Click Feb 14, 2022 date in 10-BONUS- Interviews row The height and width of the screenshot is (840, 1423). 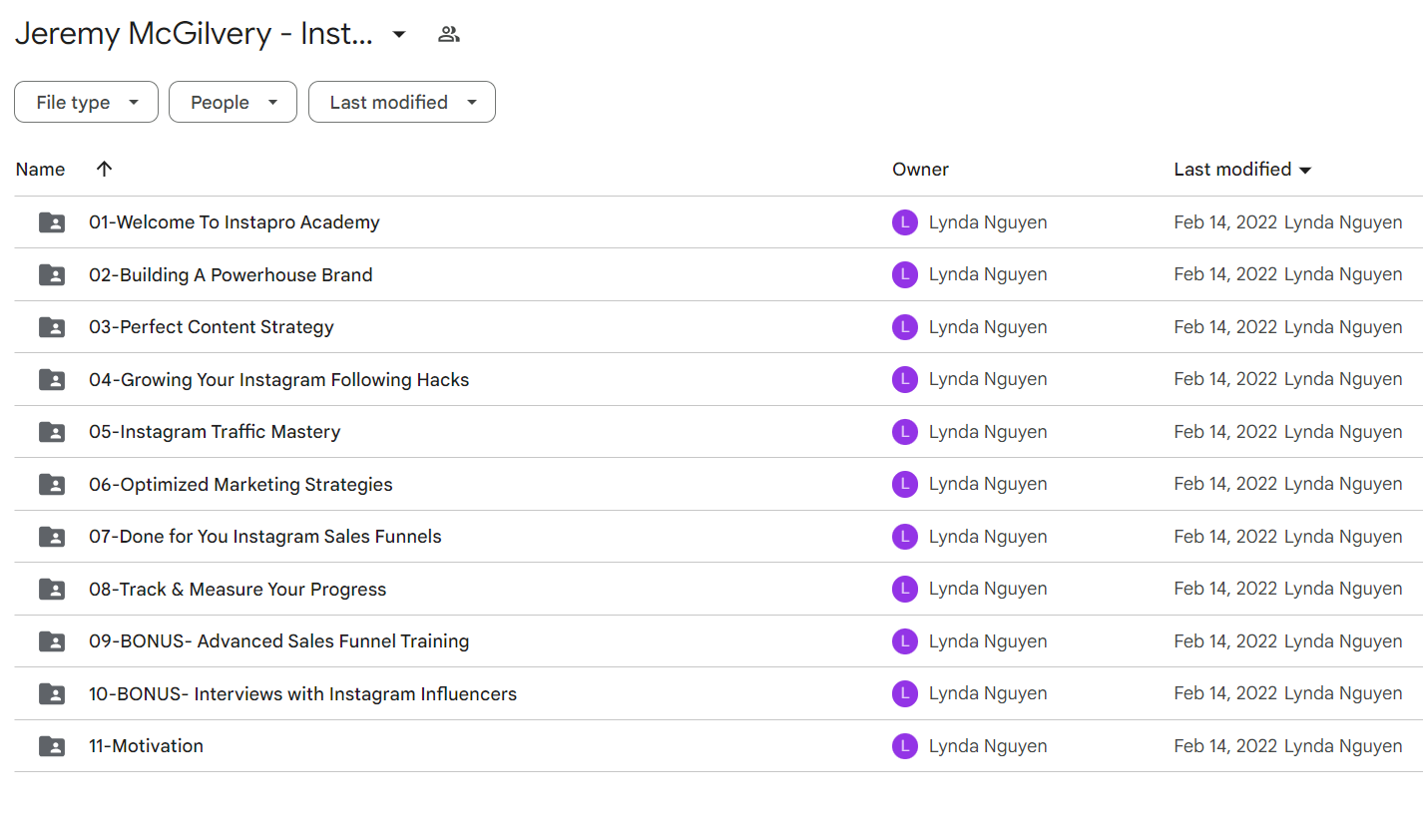[1225, 693]
